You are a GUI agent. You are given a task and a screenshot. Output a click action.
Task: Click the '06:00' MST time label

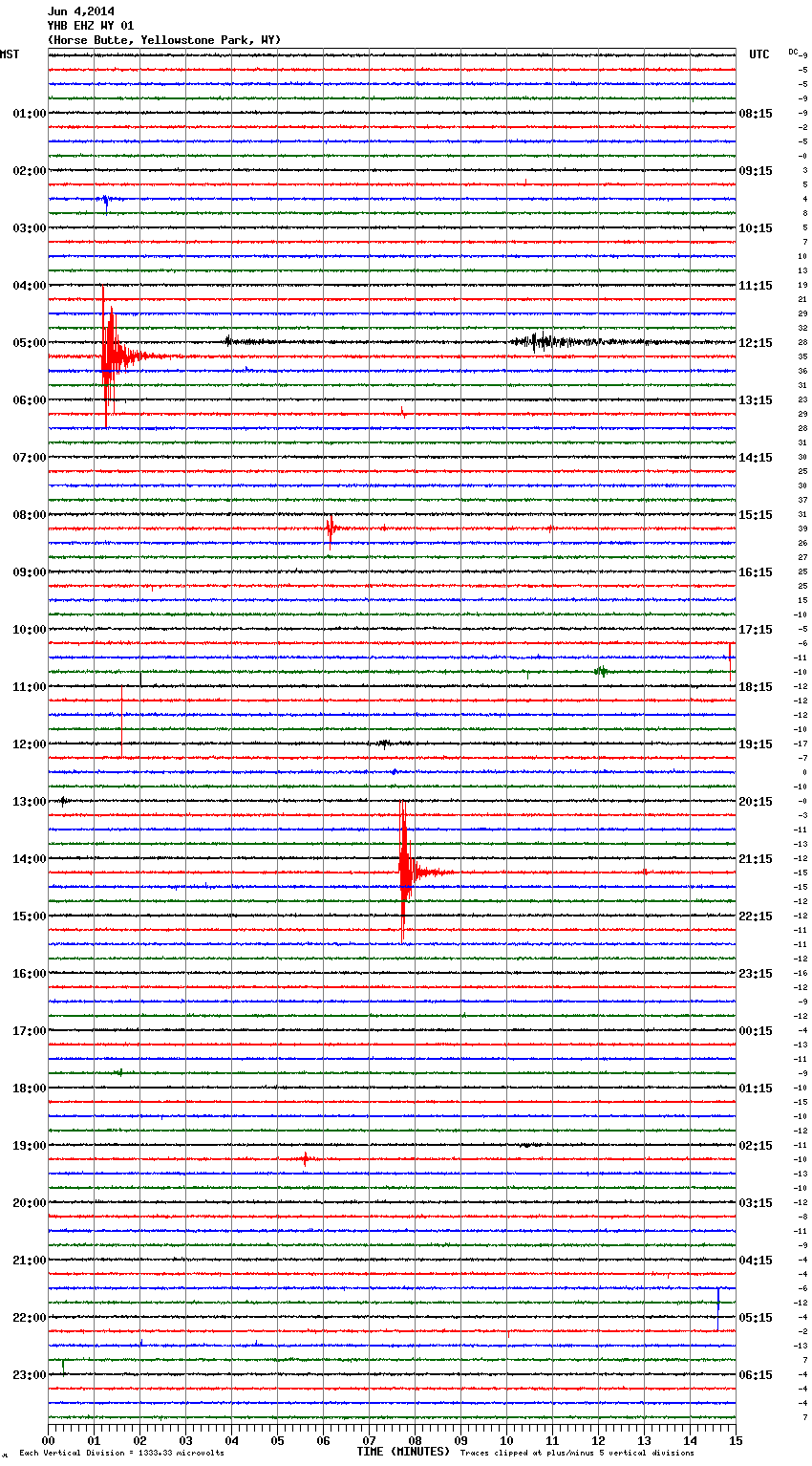(29, 400)
